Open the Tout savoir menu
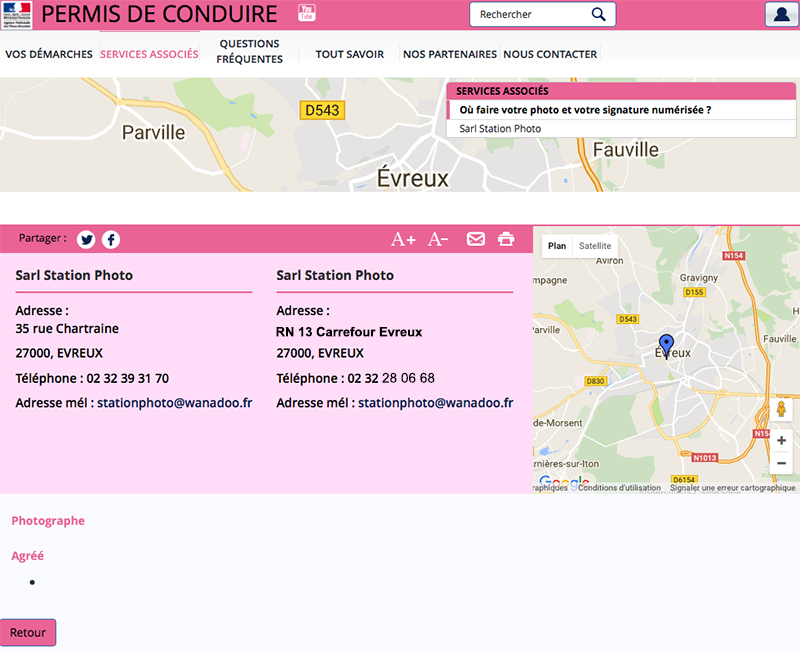 [x=349, y=54]
